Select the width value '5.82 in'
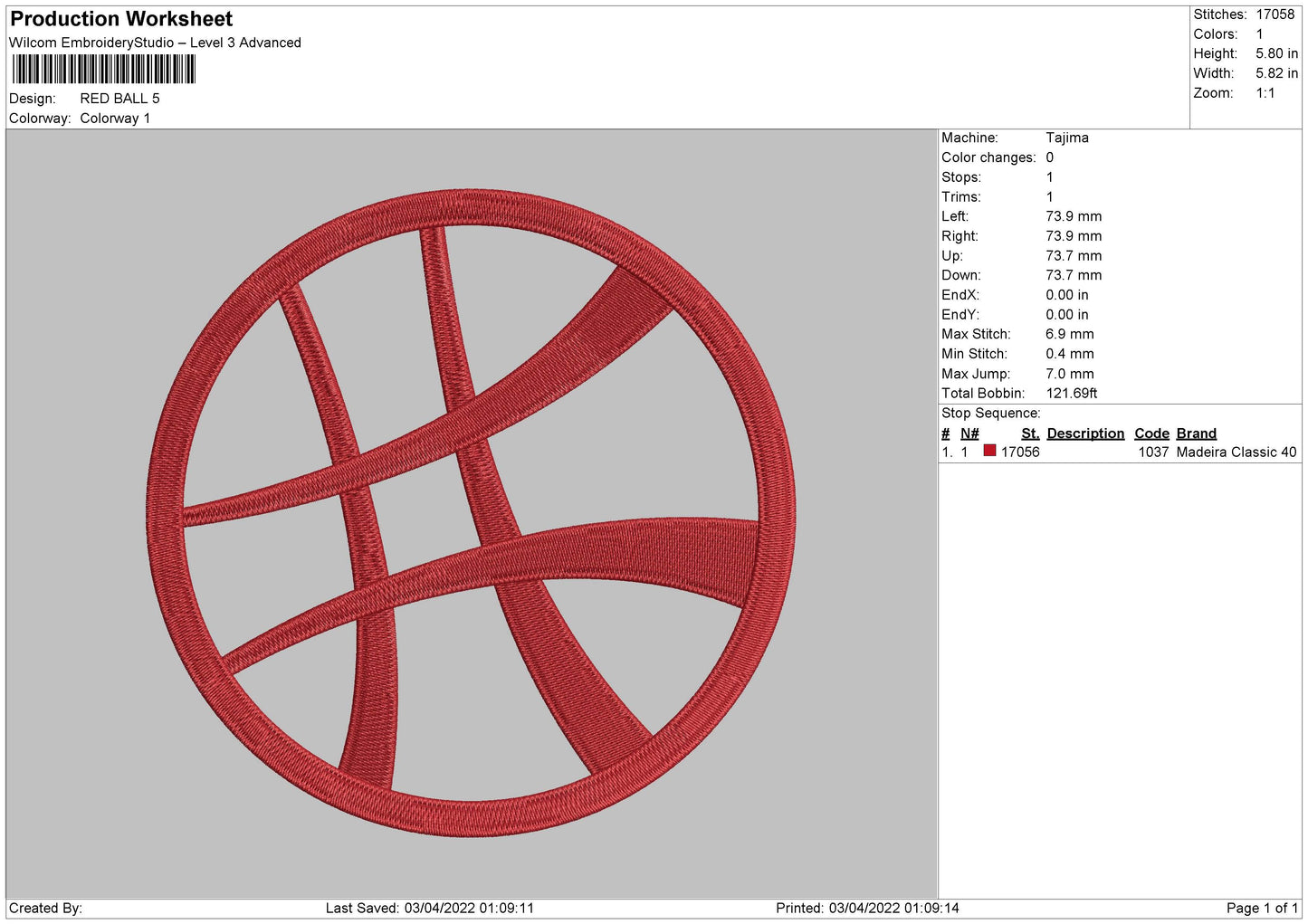The image size is (1308, 924). click(1276, 73)
